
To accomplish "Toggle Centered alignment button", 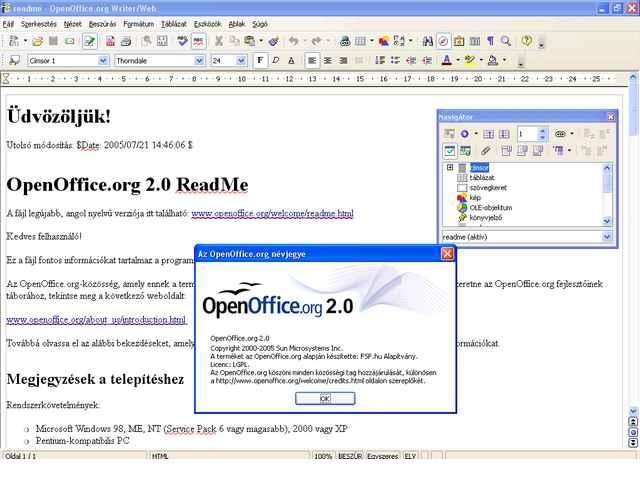I will point(328,61).
